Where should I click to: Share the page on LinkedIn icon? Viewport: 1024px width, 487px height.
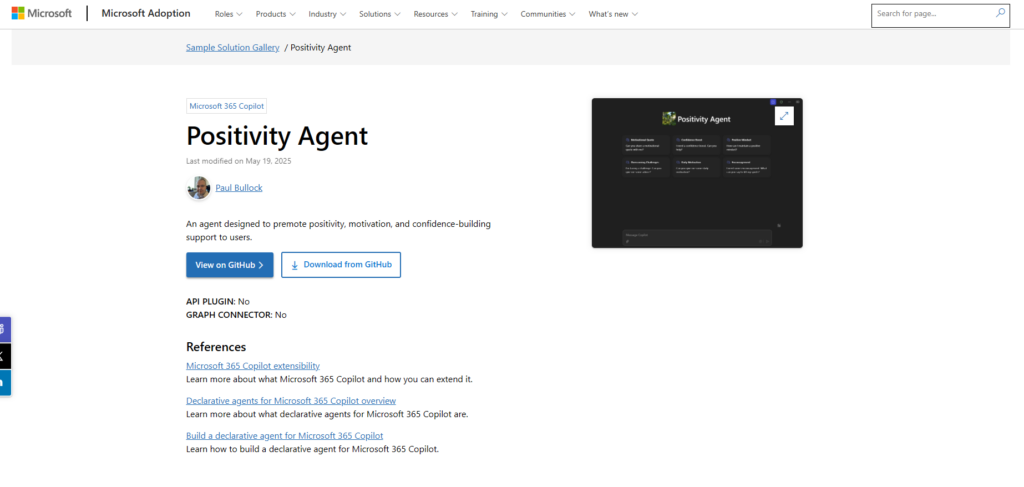pyautogui.click(x=4, y=382)
